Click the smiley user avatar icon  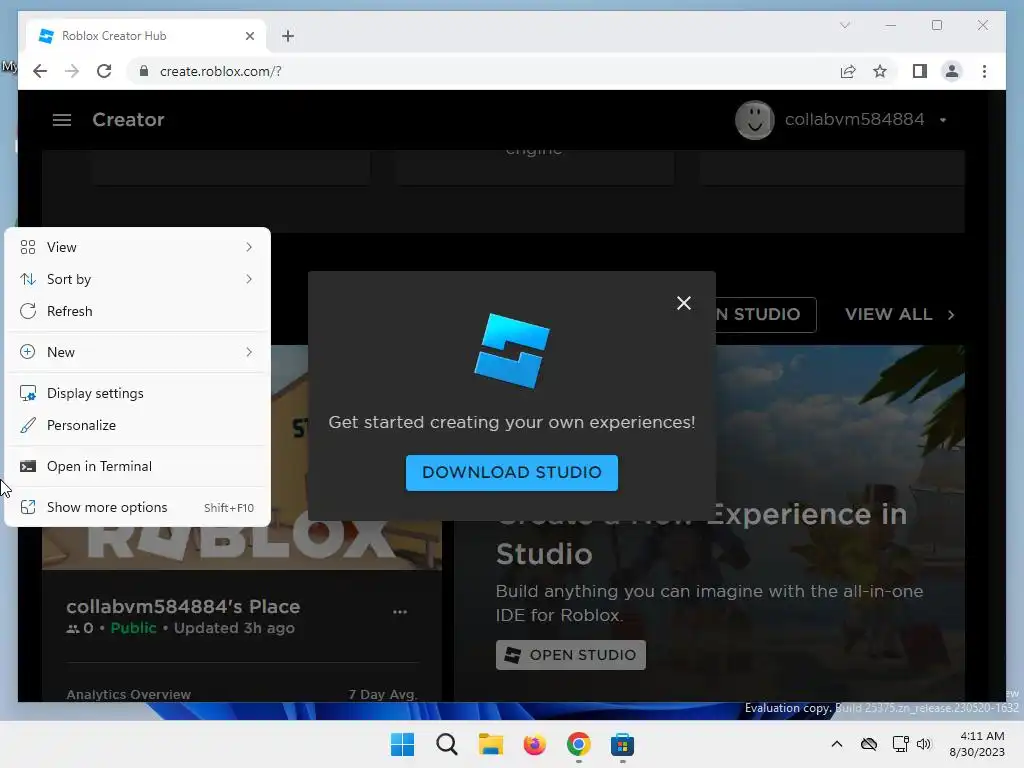coord(754,120)
